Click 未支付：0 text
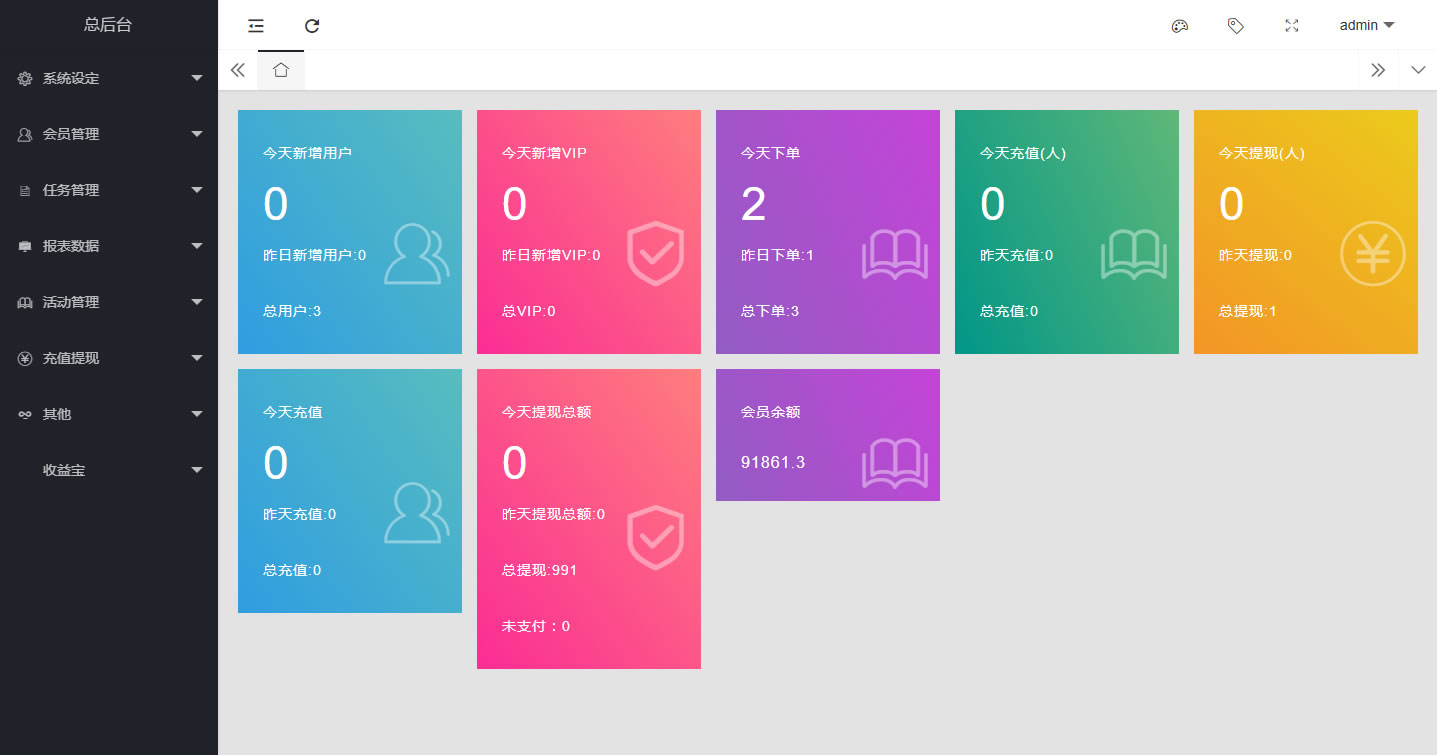 tap(536, 626)
